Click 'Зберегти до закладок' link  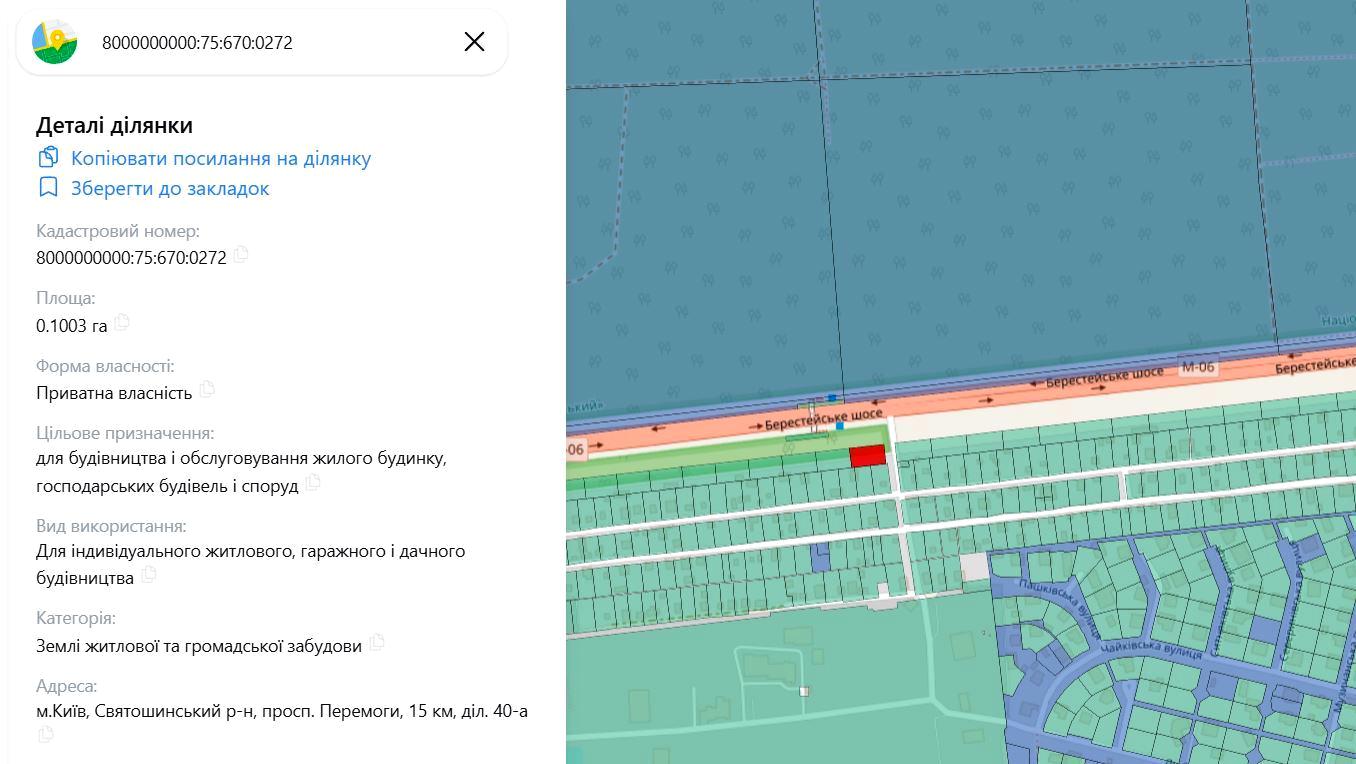(x=170, y=188)
